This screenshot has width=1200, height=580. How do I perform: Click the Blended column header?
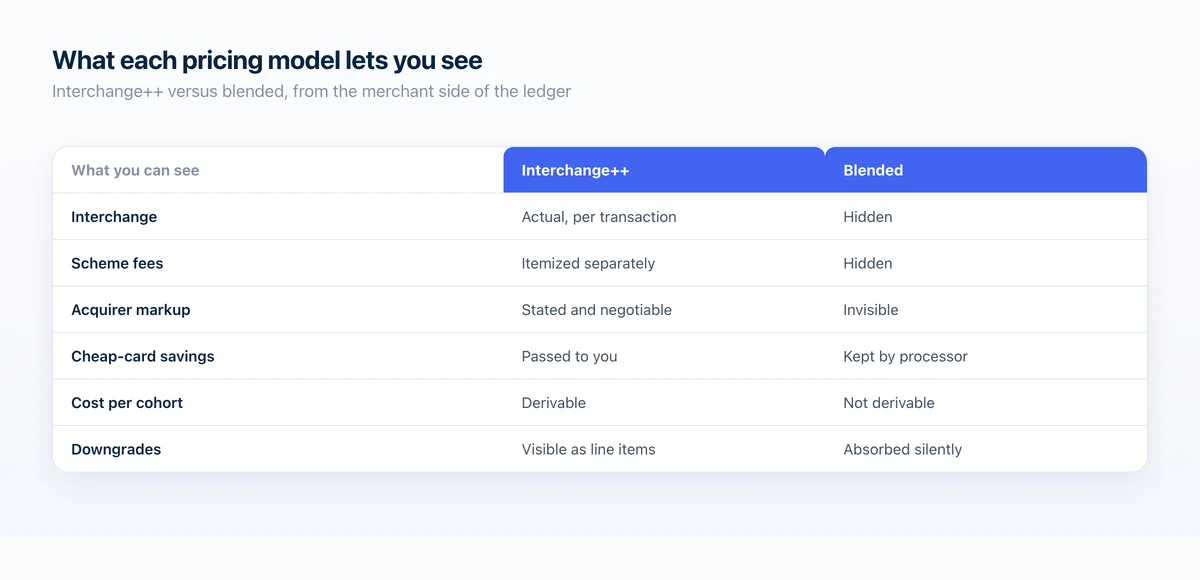(x=986, y=170)
